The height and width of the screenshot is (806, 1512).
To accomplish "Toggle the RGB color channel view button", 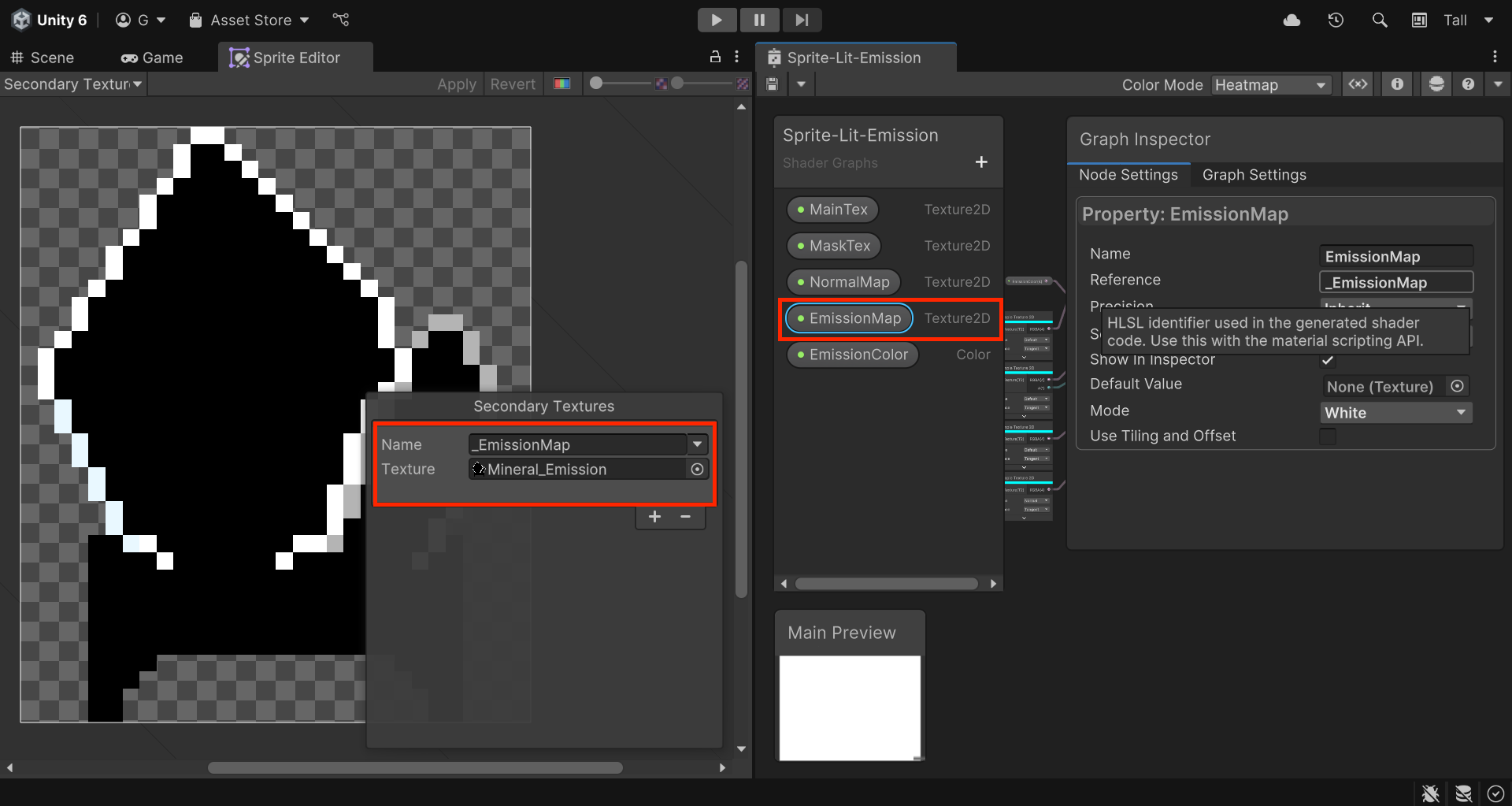I will pyautogui.click(x=561, y=84).
